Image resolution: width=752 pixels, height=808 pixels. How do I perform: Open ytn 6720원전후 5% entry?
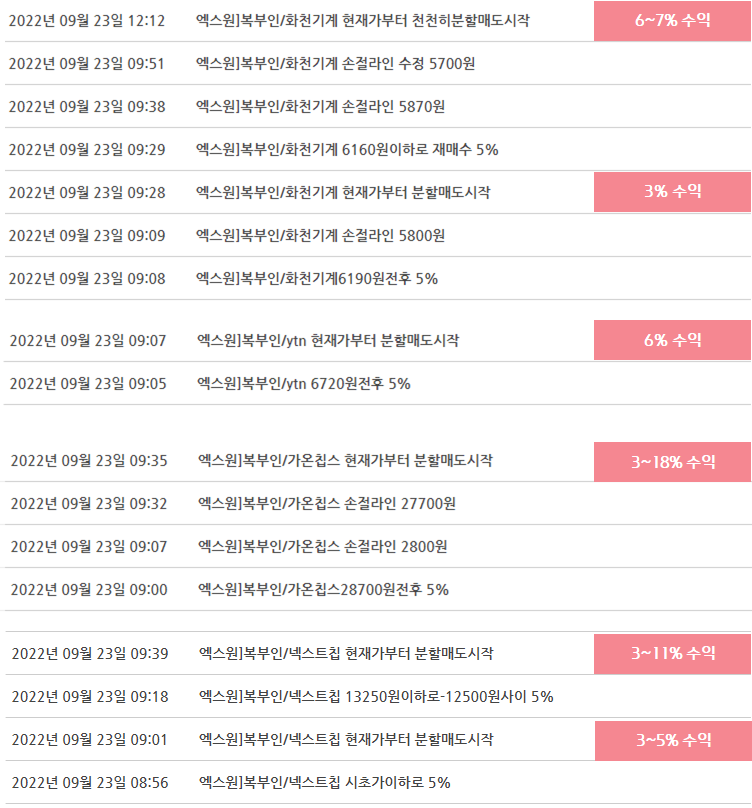(304, 384)
